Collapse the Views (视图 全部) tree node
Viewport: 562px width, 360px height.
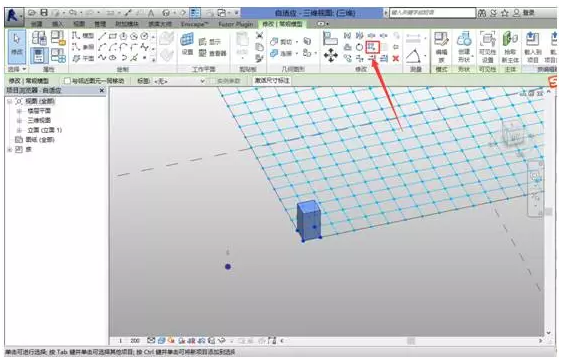(10, 101)
